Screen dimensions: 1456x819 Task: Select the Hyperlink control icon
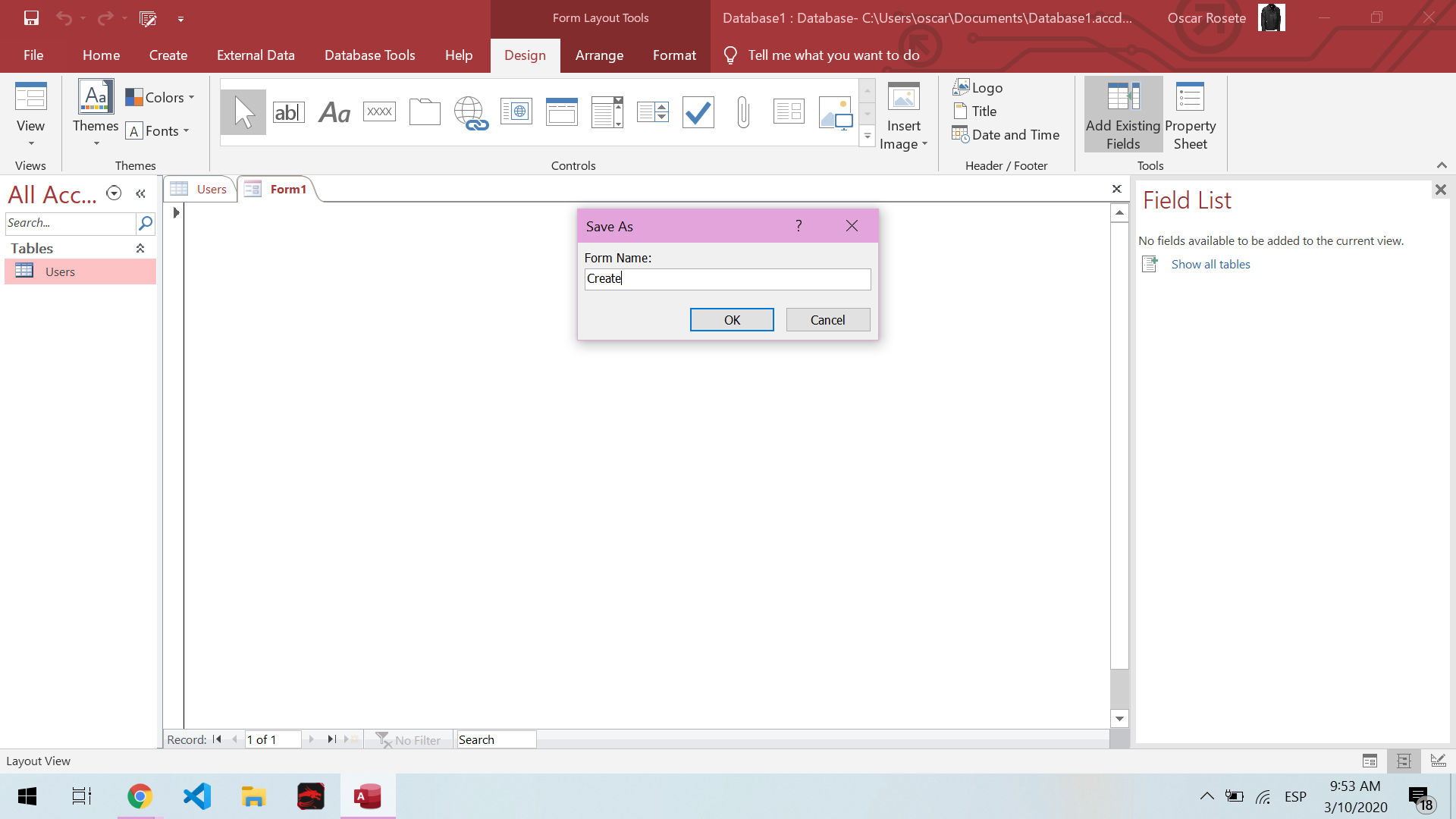pyautogui.click(x=470, y=112)
